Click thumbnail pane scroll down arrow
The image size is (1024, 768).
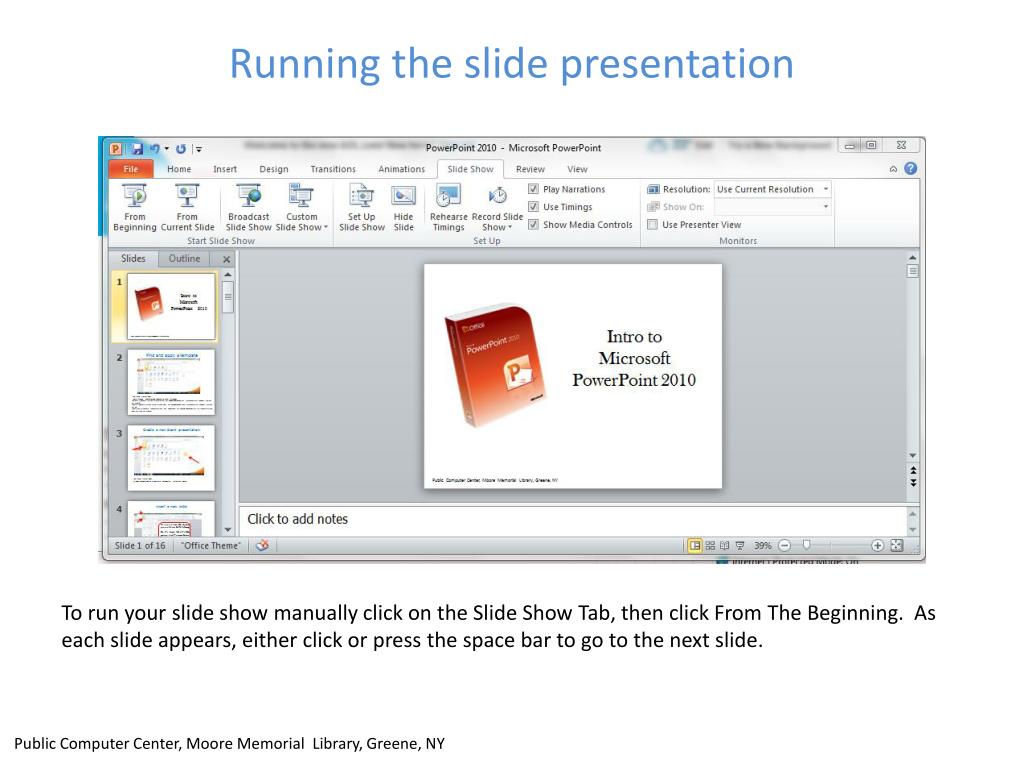tap(227, 530)
